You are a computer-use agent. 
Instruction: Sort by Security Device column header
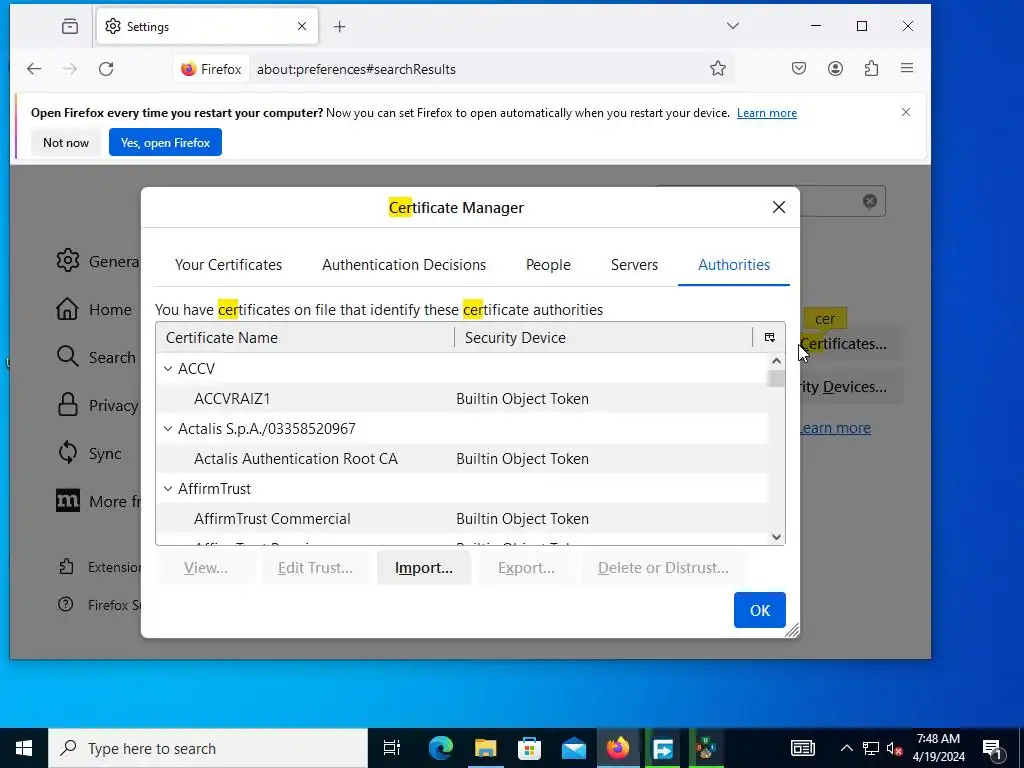click(603, 338)
